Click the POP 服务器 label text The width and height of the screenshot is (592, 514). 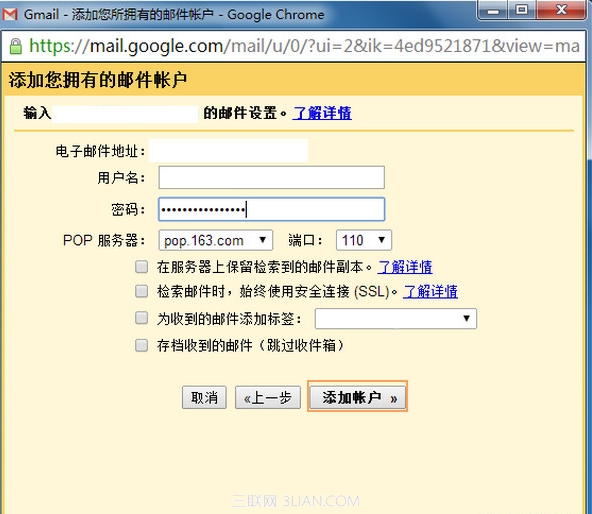(104, 241)
